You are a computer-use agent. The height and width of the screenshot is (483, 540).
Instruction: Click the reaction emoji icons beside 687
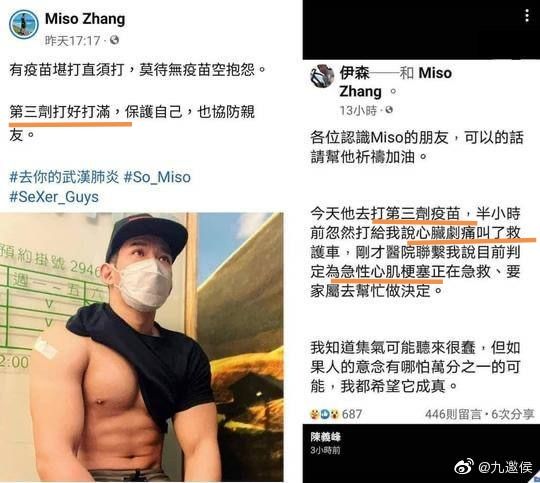point(324,414)
